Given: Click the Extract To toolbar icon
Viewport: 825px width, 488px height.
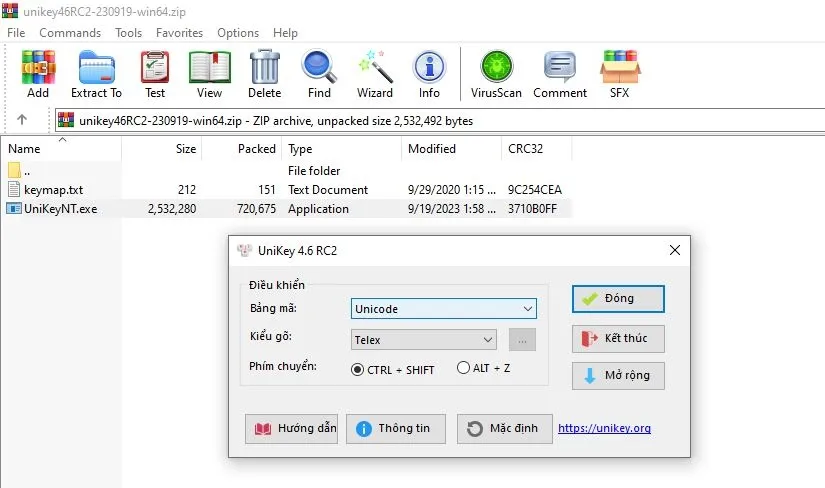Looking at the screenshot, I should click(96, 75).
